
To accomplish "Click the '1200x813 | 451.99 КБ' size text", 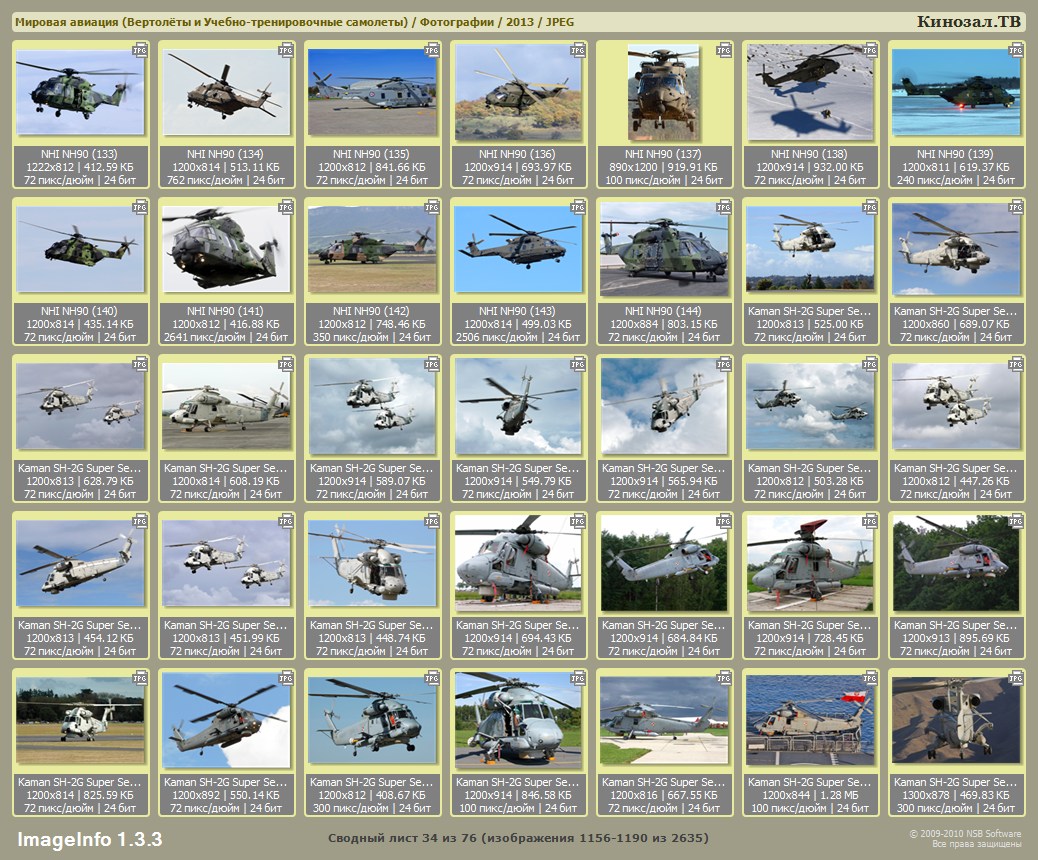I will pyautogui.click(x=226, y=638).
